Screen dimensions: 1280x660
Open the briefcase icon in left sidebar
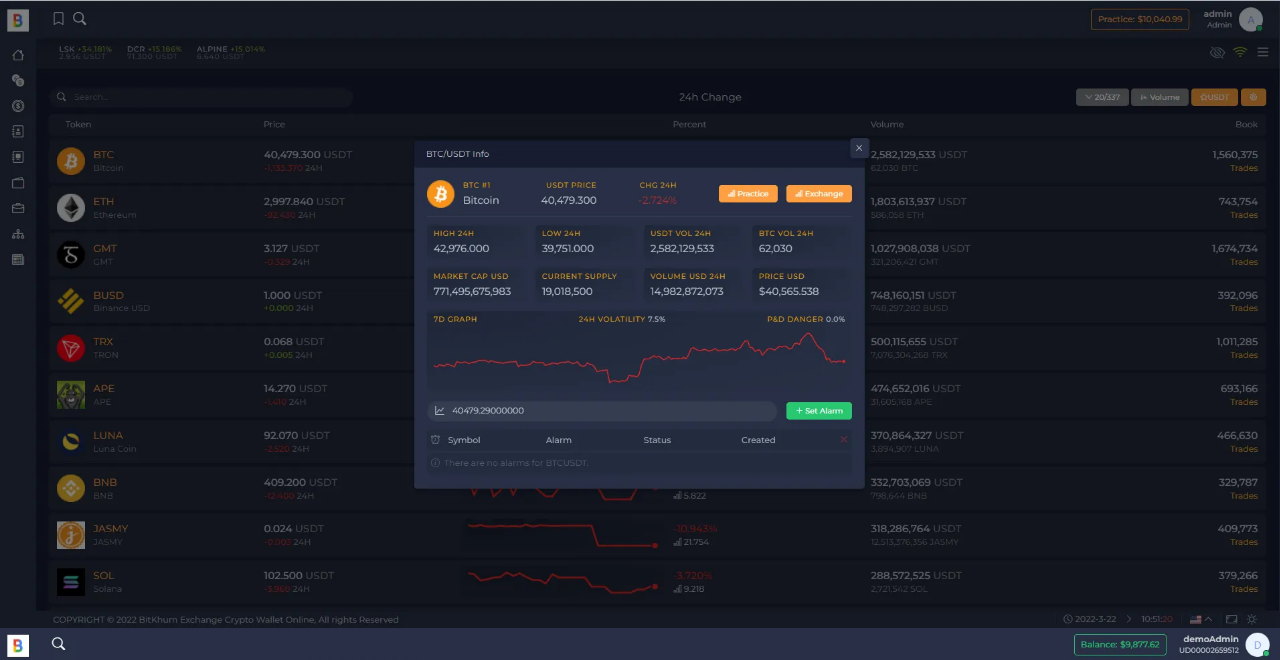point(18,208)
